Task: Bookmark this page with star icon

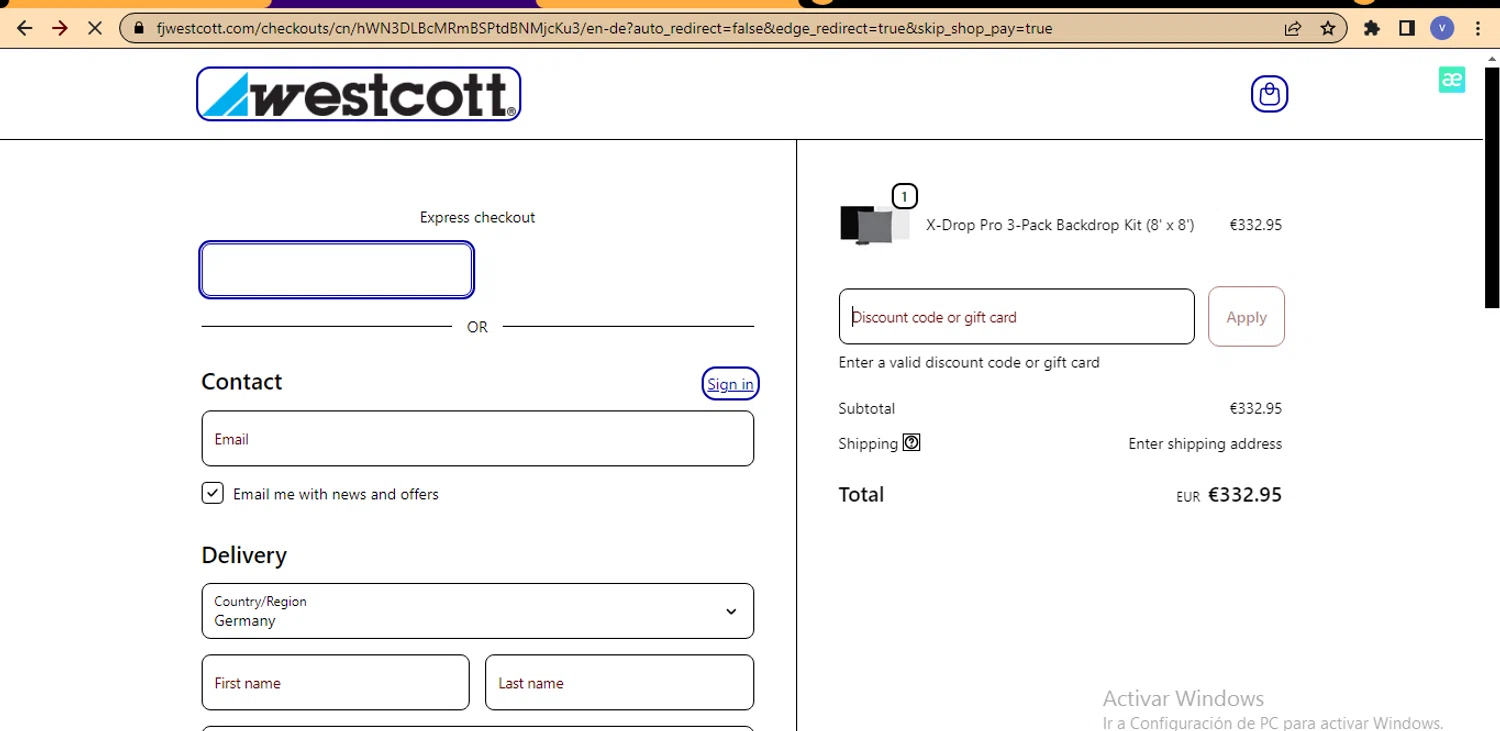Action: tap(1328, 28)
